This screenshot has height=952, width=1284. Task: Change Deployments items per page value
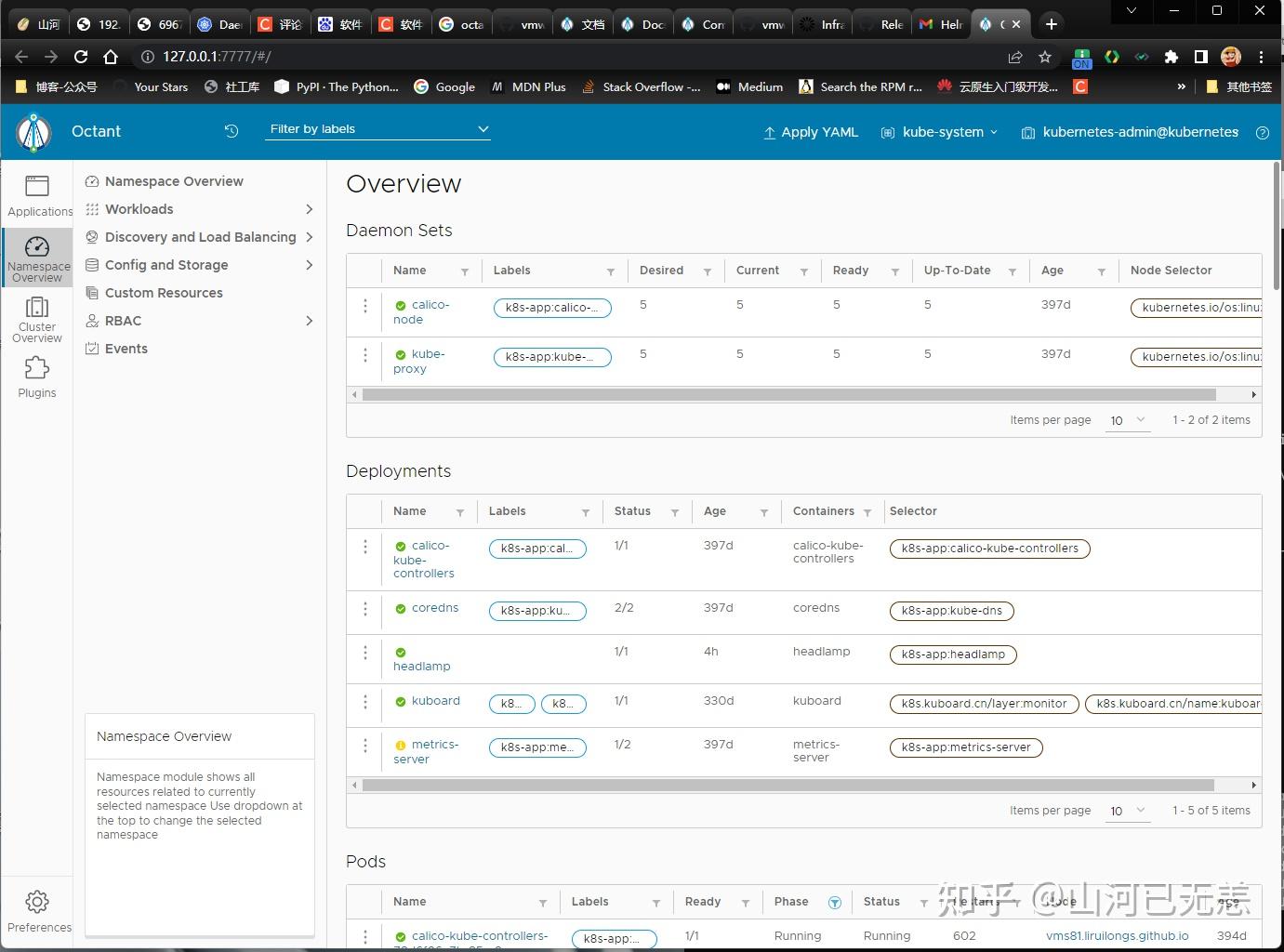pos(1127,811)
